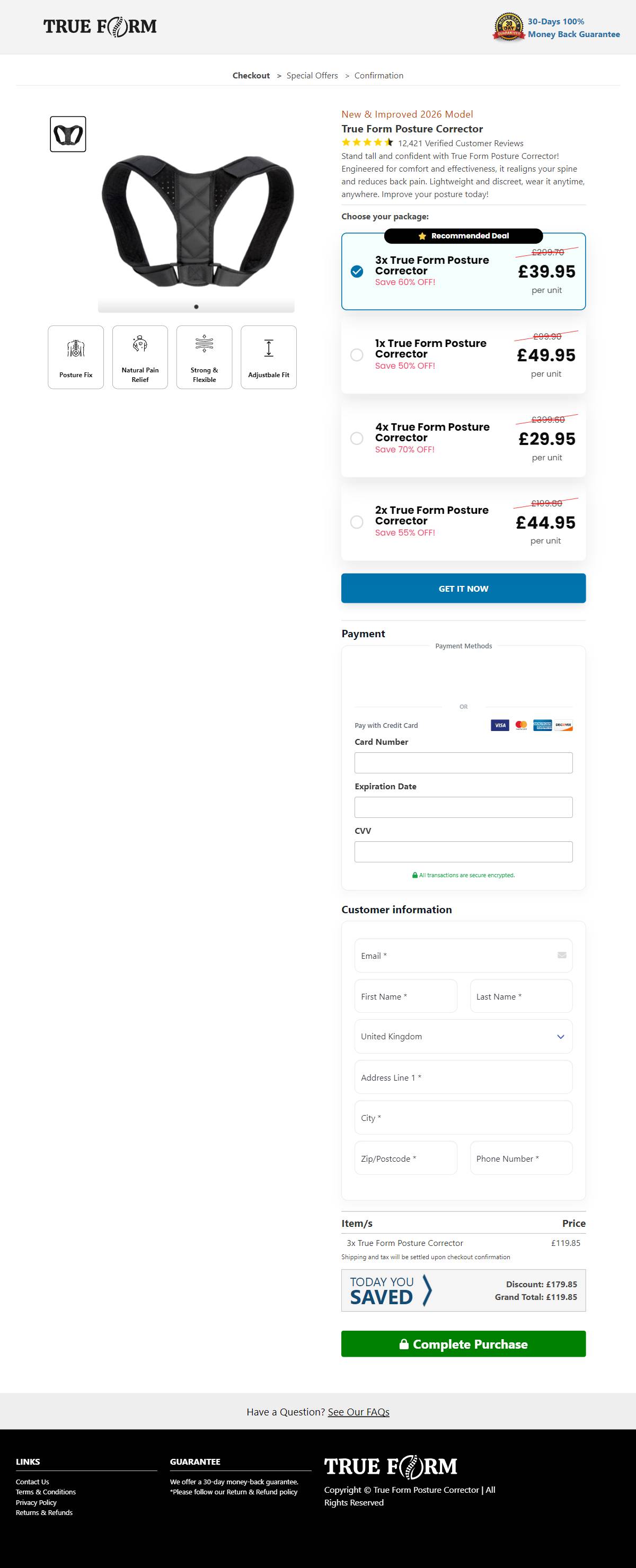Screen dimensions: 636x1568
Task: Click the image carousel dot indicator
Action: (x=196, y=307)
